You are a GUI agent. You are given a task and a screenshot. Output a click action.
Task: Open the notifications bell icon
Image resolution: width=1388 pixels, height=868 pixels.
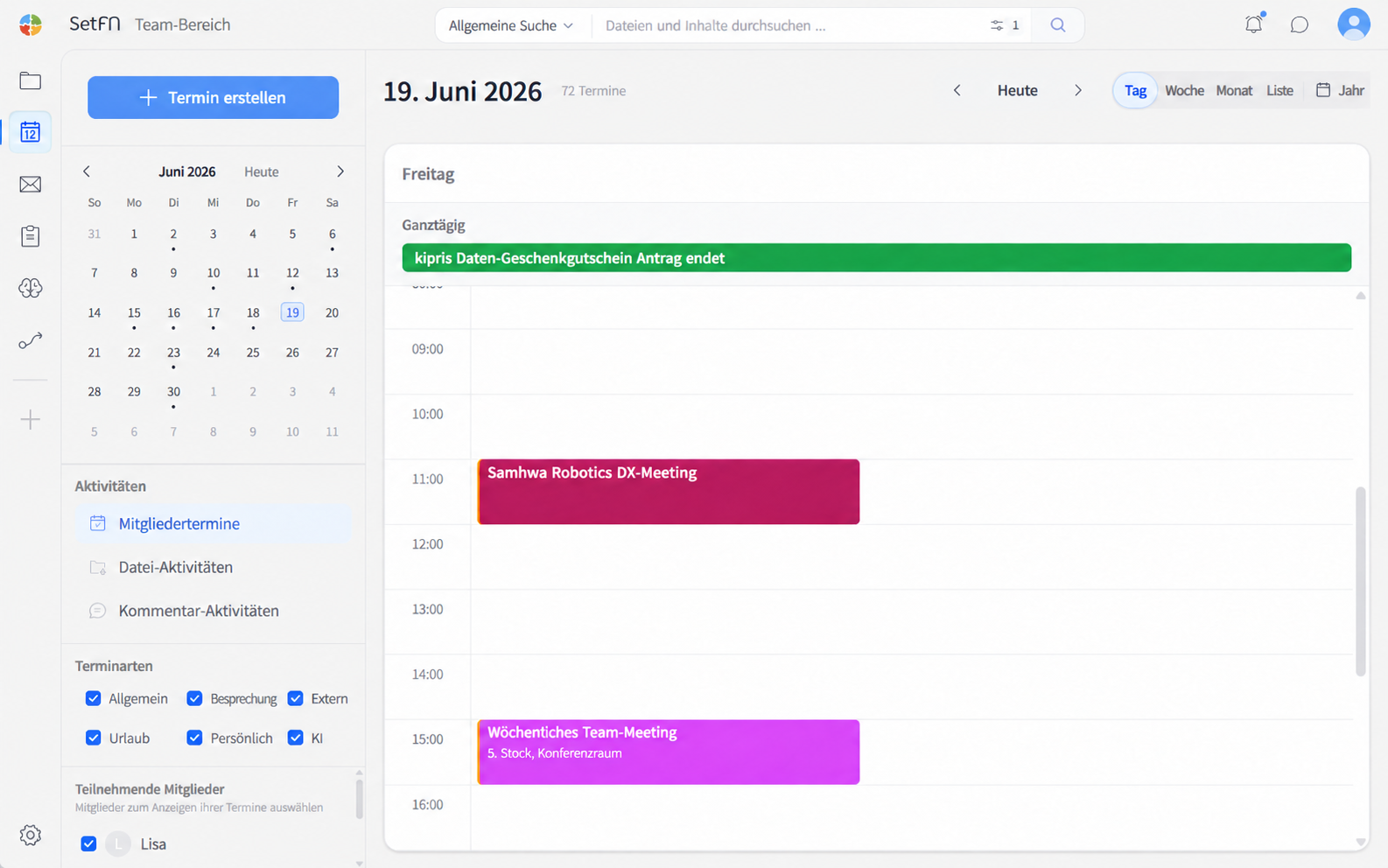point(1254,24)
